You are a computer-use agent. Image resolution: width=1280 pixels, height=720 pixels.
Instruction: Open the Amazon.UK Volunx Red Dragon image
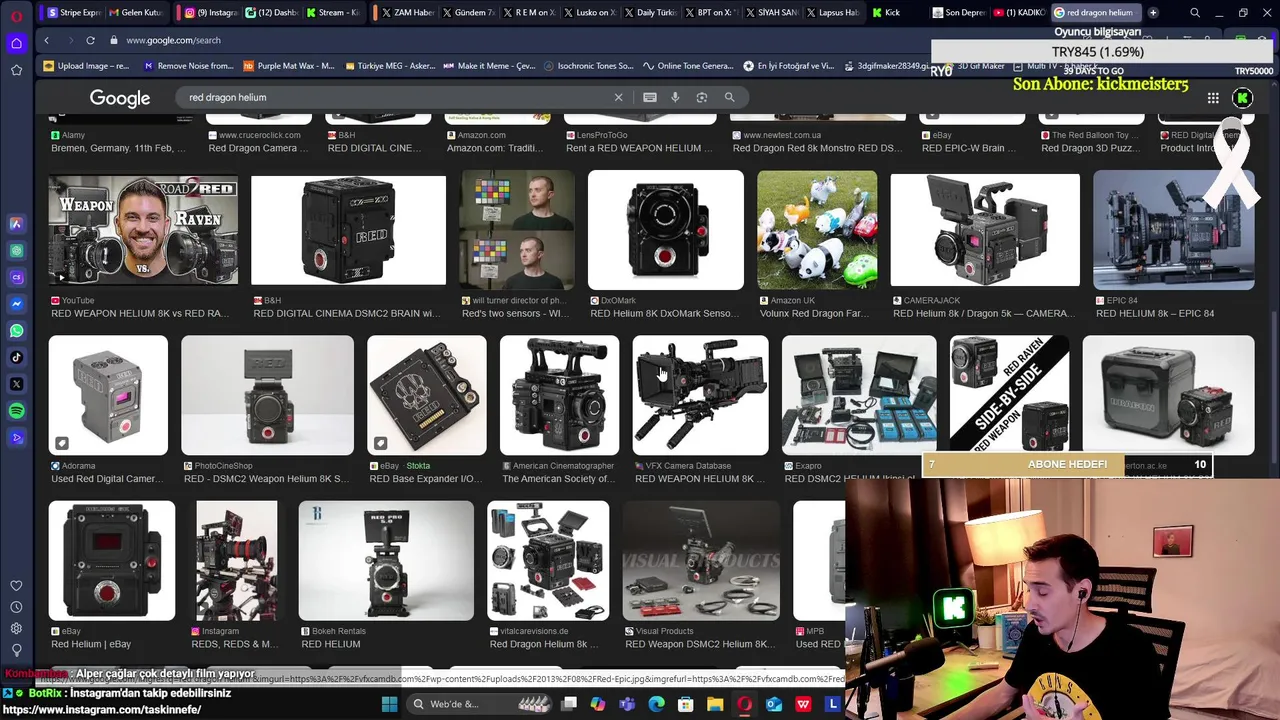click(817, 230)
